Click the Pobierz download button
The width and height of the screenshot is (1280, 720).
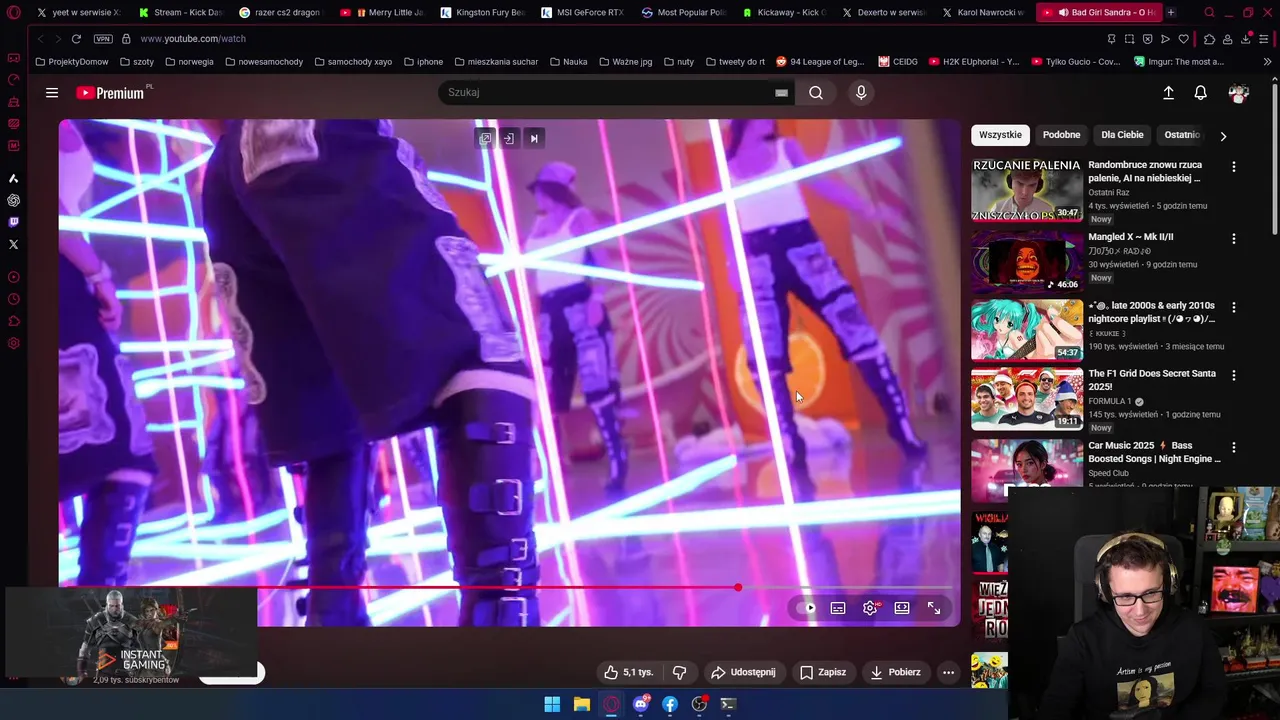895,672
